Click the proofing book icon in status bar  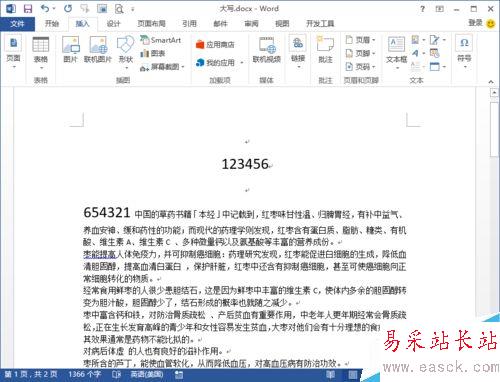(x=117, y=375)
